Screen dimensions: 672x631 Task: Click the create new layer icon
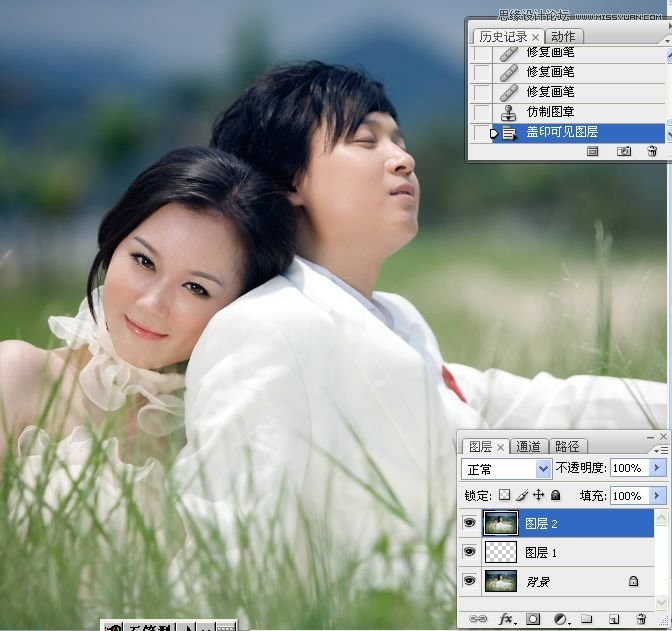pos(614,619)
